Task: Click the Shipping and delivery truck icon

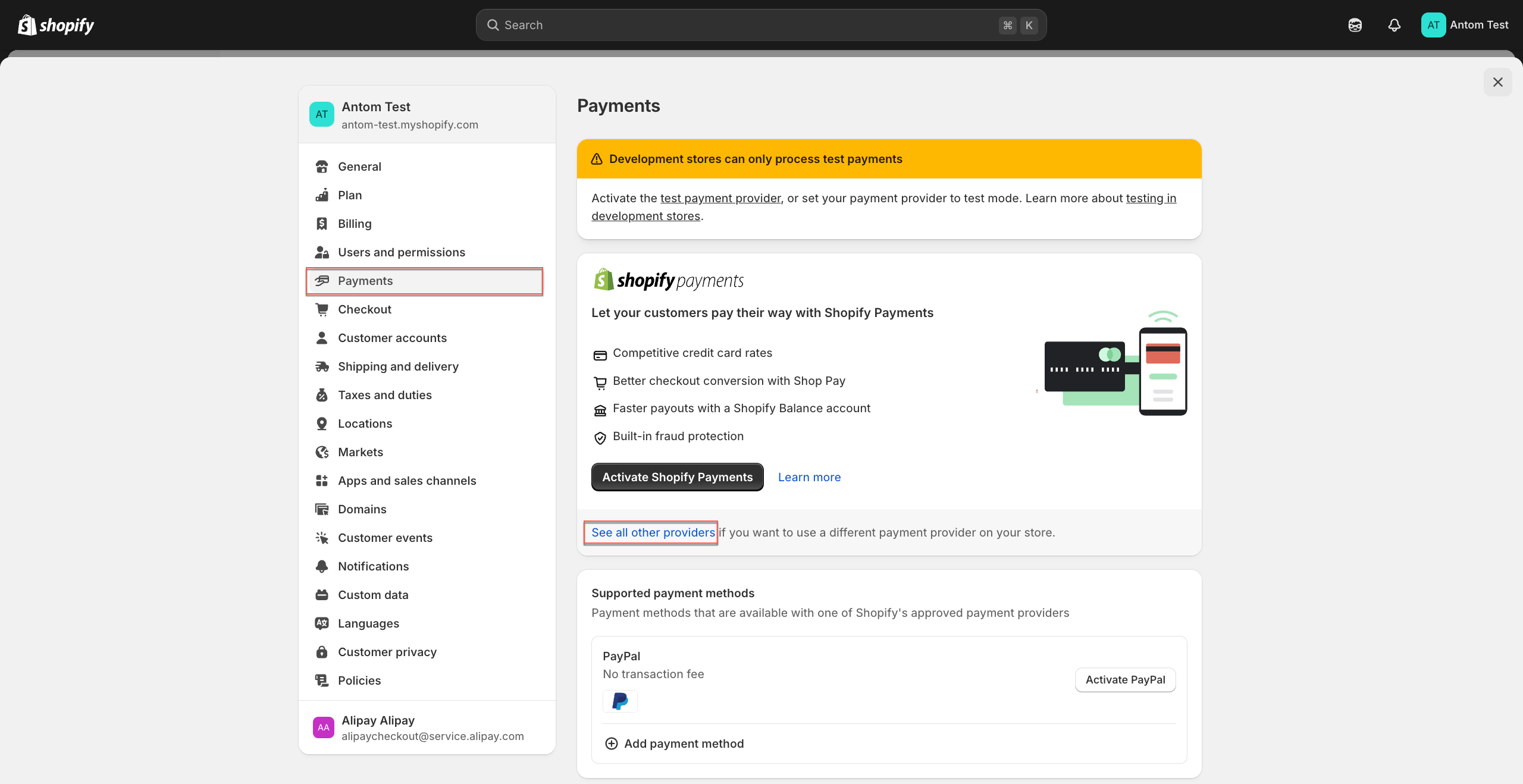Action: pyautogui.click(x=322, y=366)
